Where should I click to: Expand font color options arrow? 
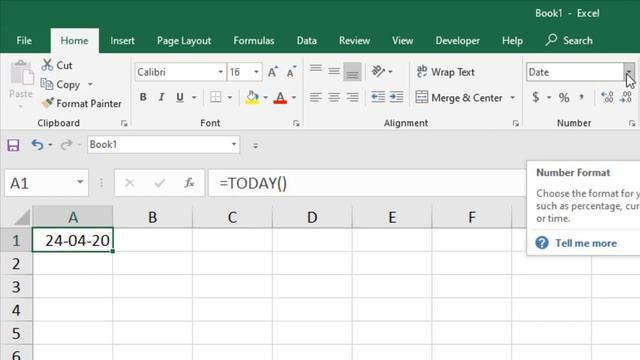tap(293, 98)
